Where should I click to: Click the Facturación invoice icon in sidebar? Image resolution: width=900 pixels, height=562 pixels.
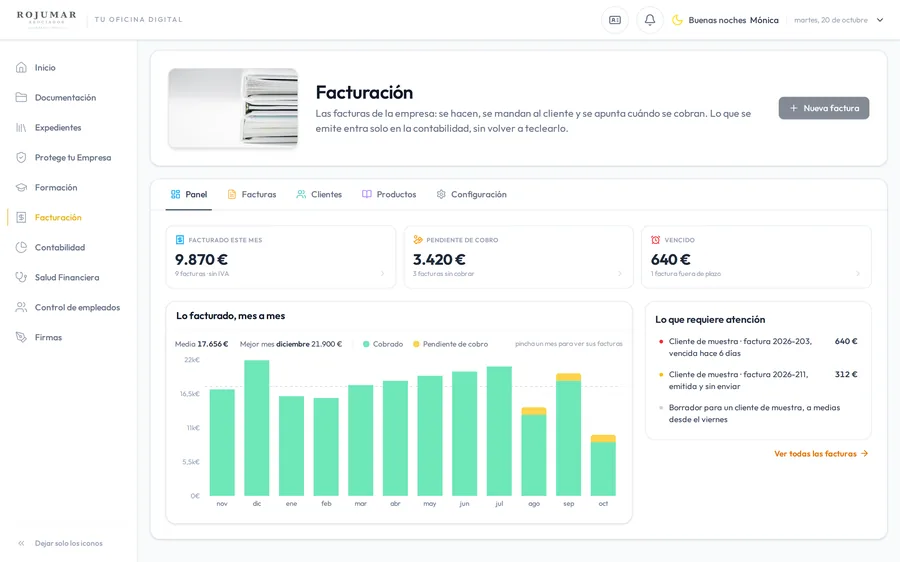[21, 218]
